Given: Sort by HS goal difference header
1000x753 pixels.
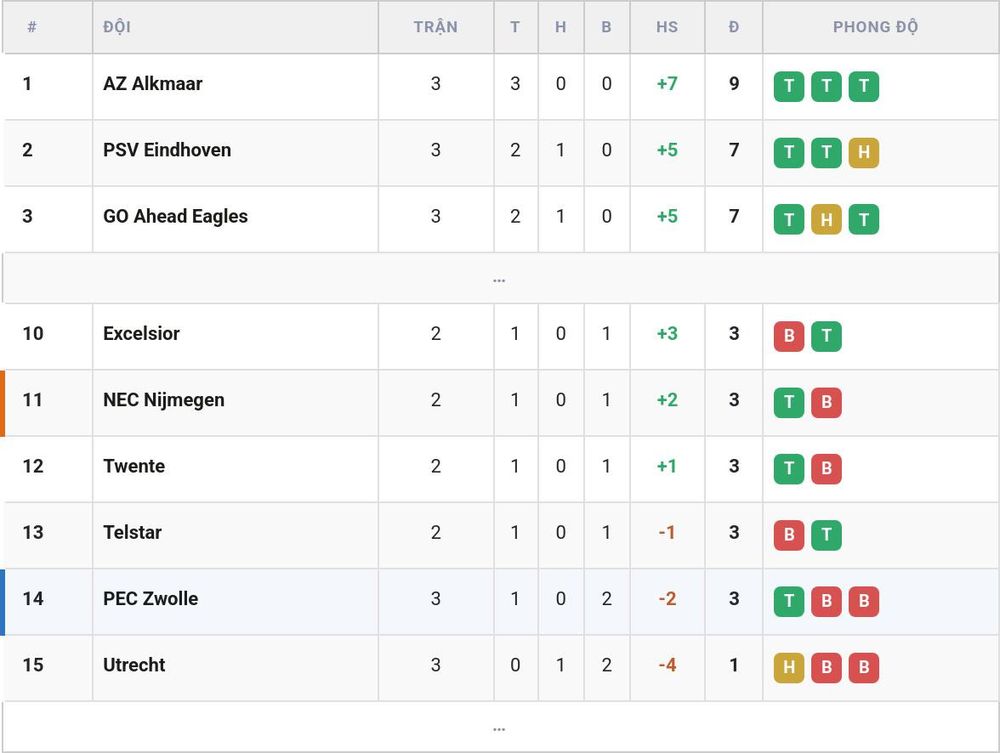Looking at the screenshot, I should point(667,27).
